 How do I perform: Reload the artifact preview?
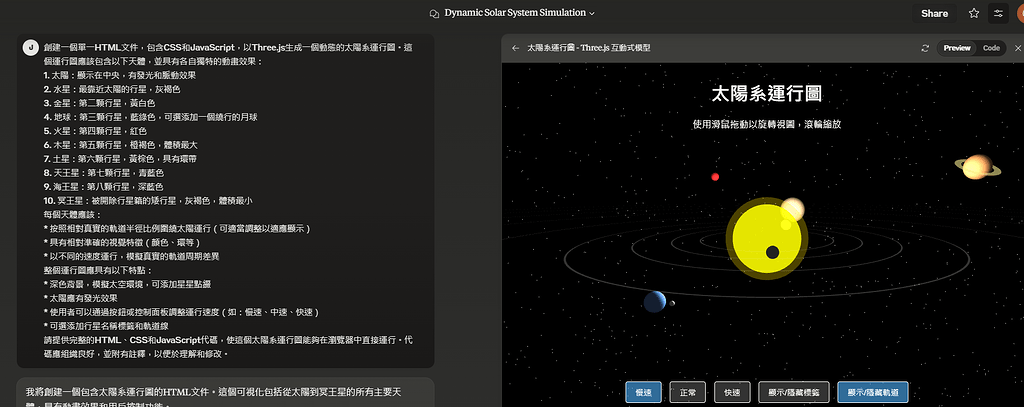point(925,48)
